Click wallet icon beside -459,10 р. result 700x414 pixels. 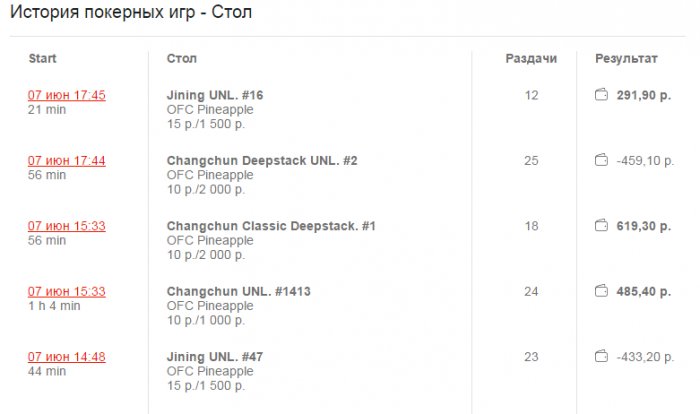tap(601, 160)
